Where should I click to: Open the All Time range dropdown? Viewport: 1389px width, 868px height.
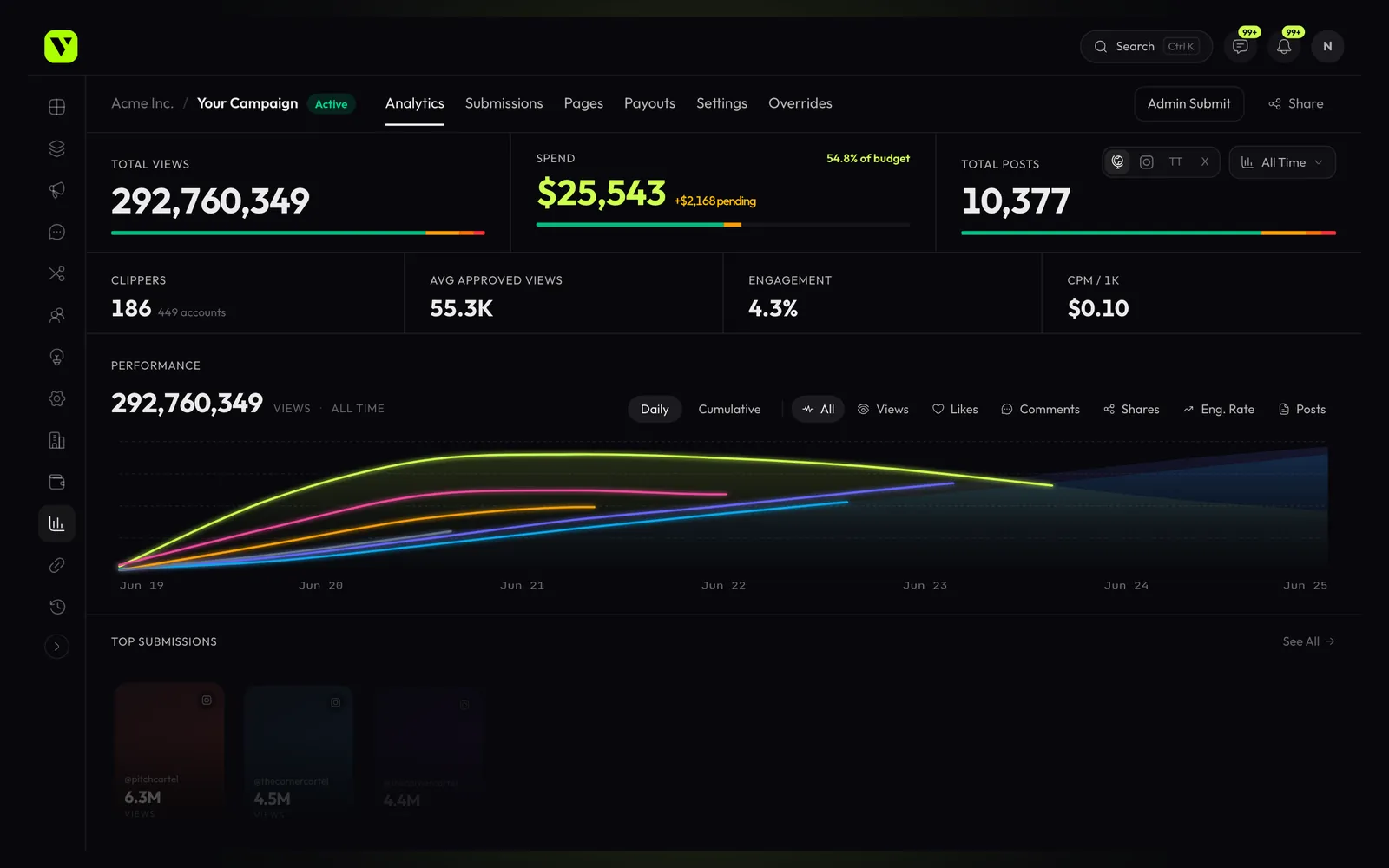click(1282, 162)
